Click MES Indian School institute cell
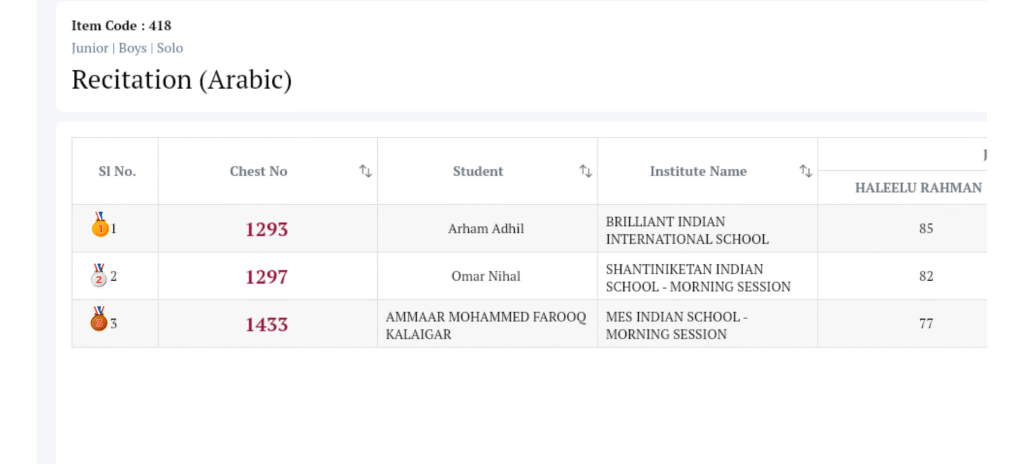The width and height of the screenshot is (1024, 464). [677, 325]
